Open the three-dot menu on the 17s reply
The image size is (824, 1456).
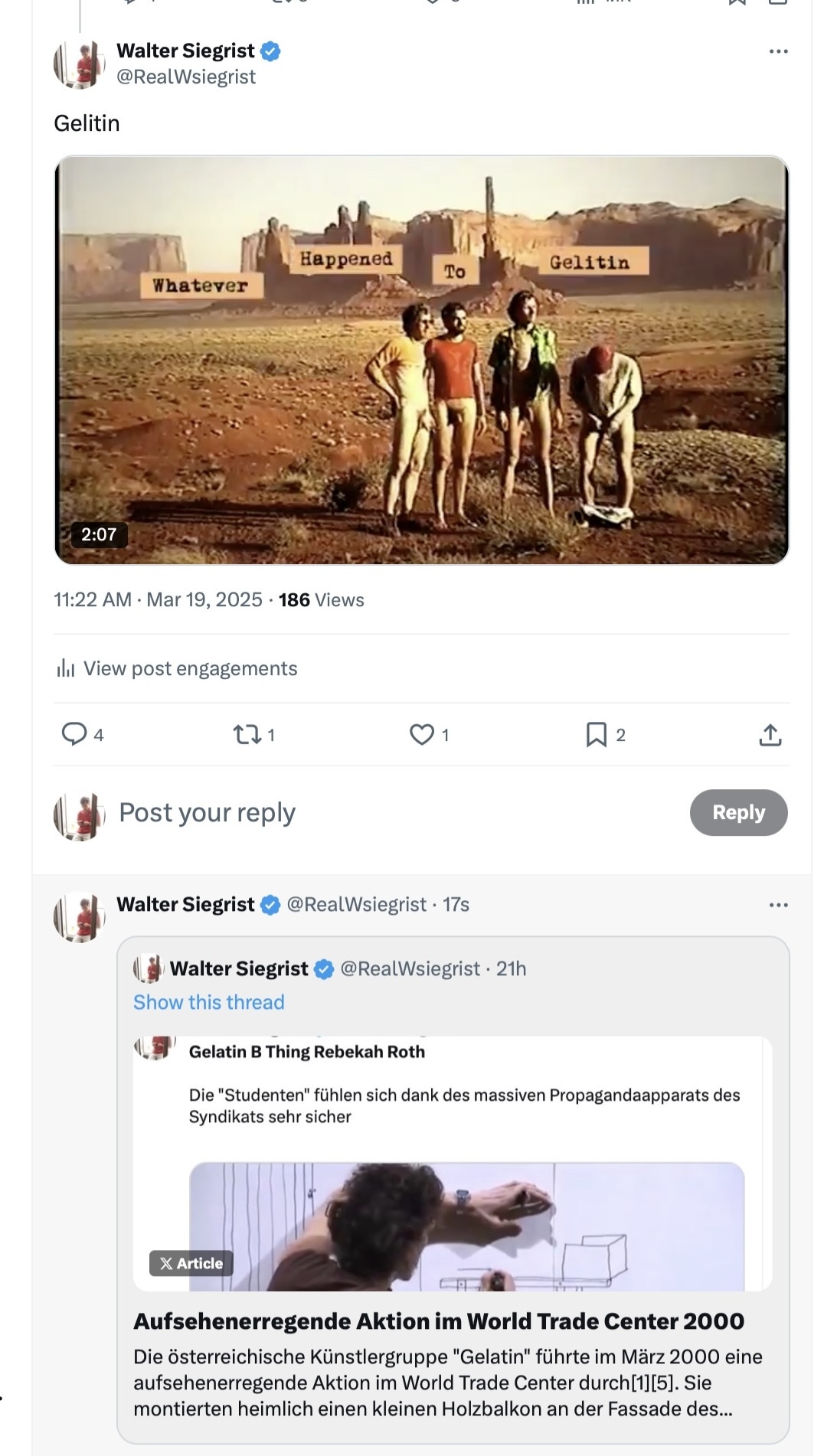[778, 905]
